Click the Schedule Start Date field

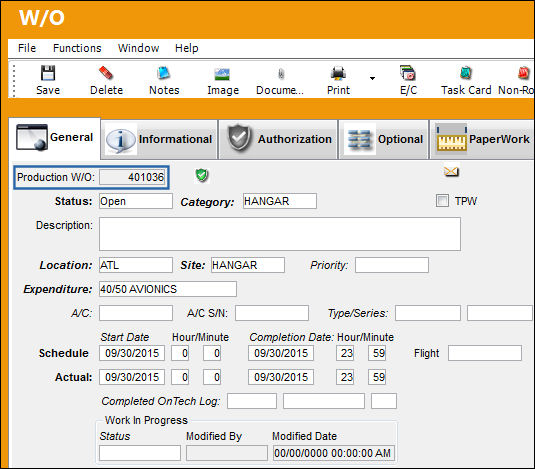132,353
